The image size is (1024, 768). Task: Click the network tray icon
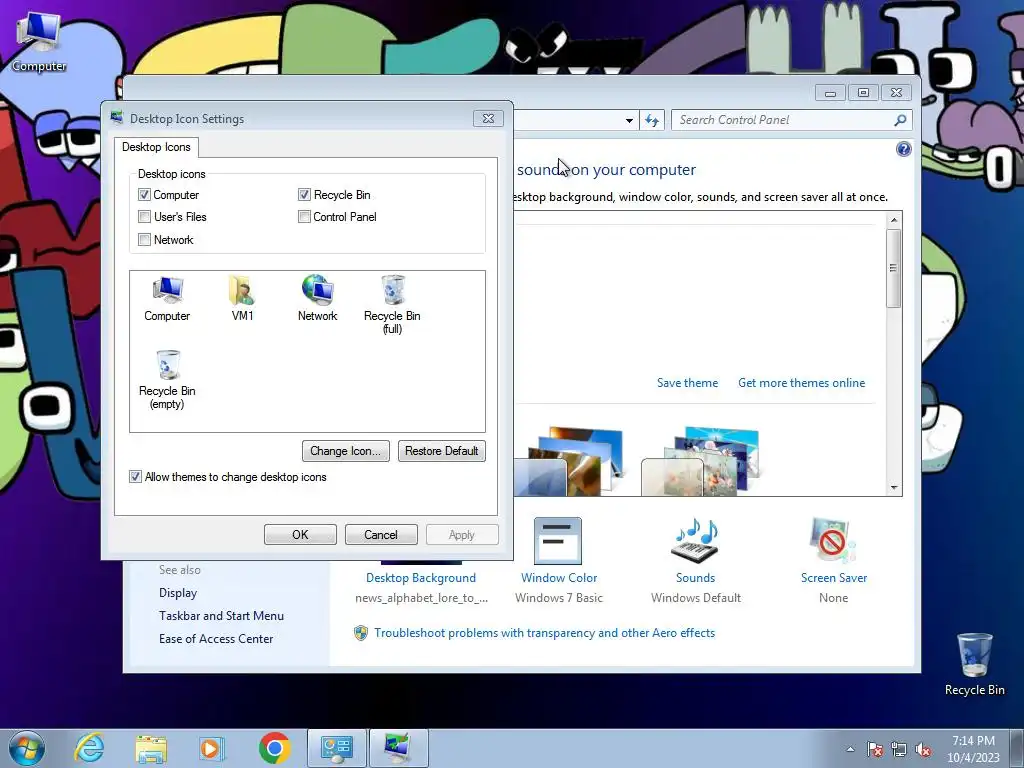coord(899,750)
